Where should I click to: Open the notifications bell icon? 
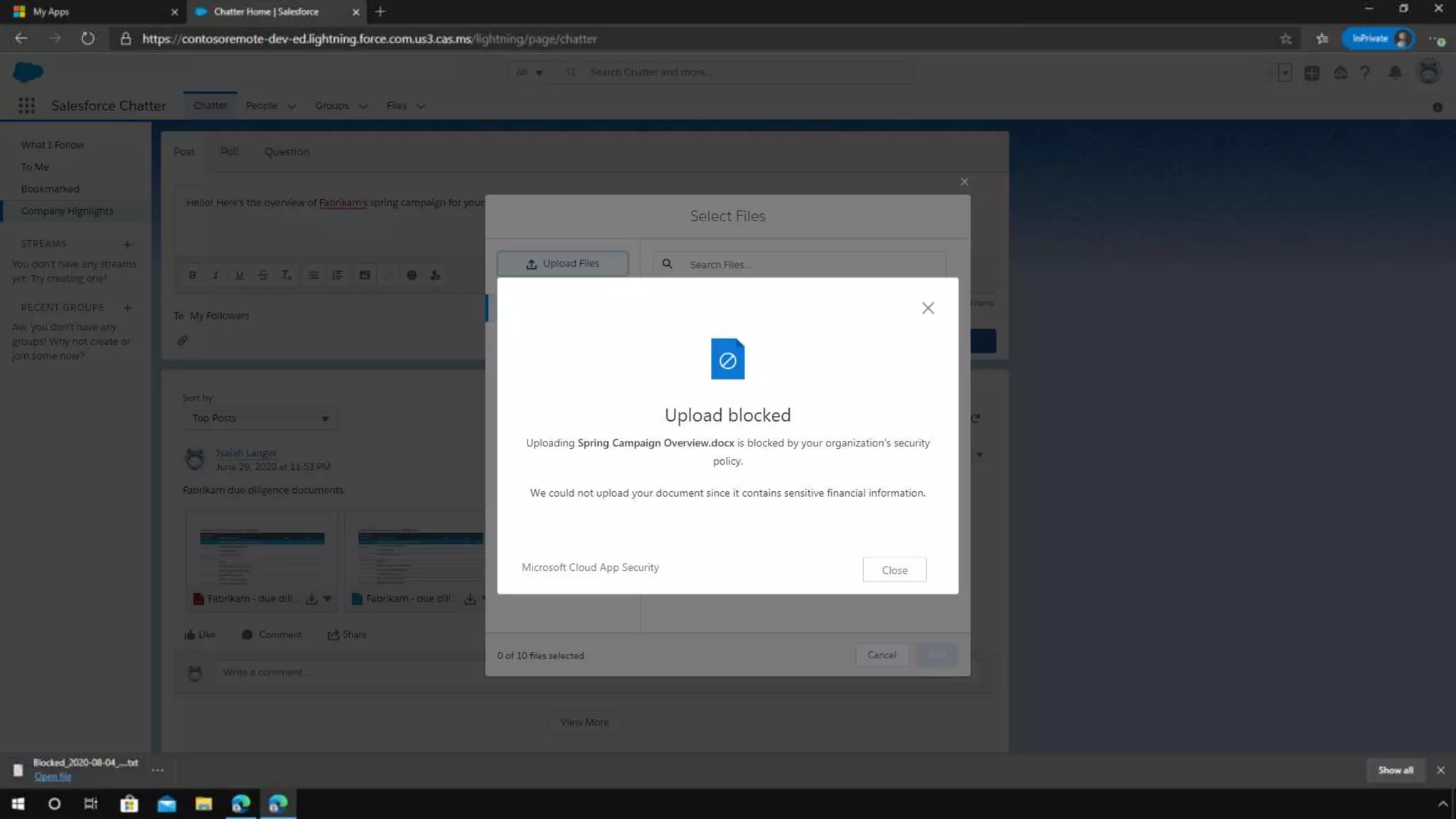[x=1395, y=73]
